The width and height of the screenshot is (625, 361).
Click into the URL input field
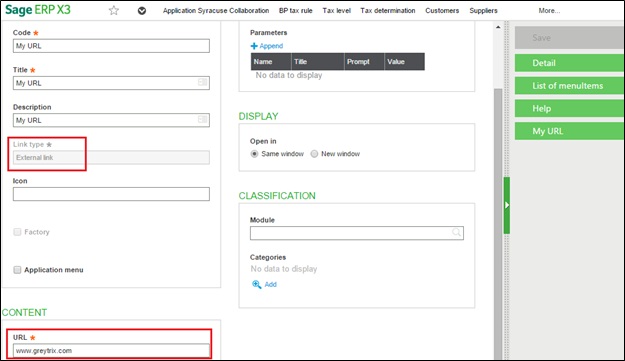tap(111, 351)
